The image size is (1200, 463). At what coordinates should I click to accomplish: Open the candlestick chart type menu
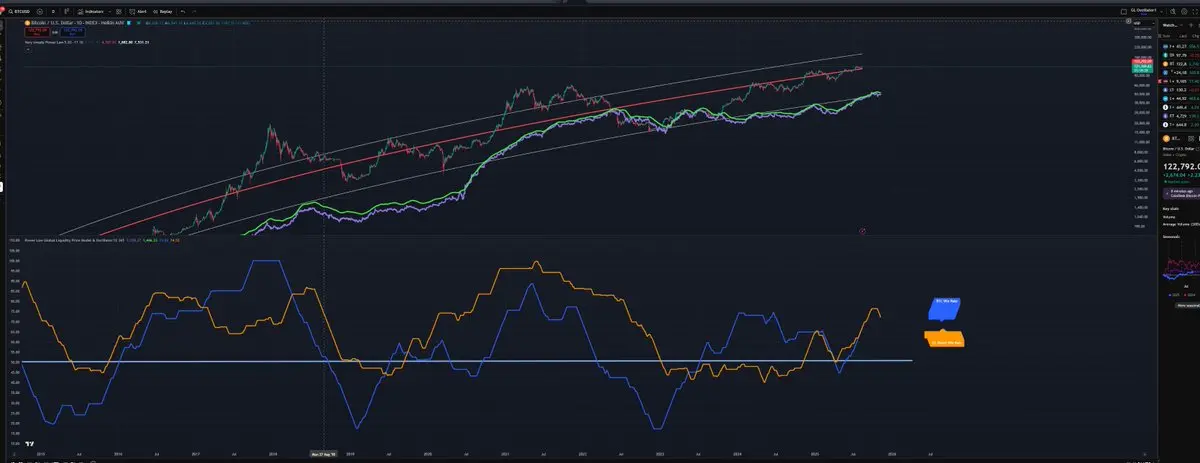click(x=66, y=11)
